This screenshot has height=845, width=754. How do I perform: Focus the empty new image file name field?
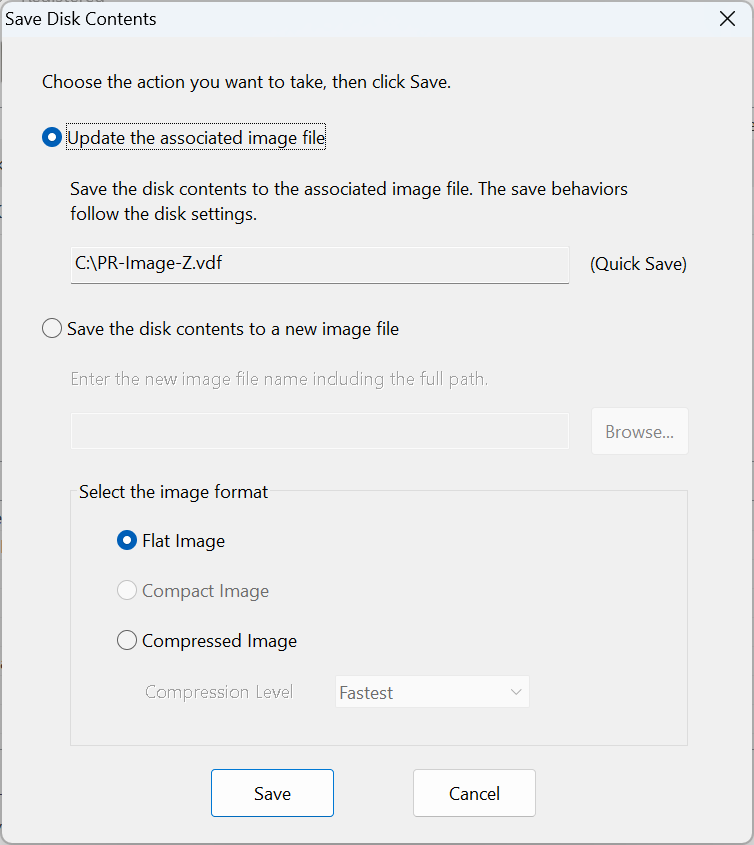tap(320, 431)
